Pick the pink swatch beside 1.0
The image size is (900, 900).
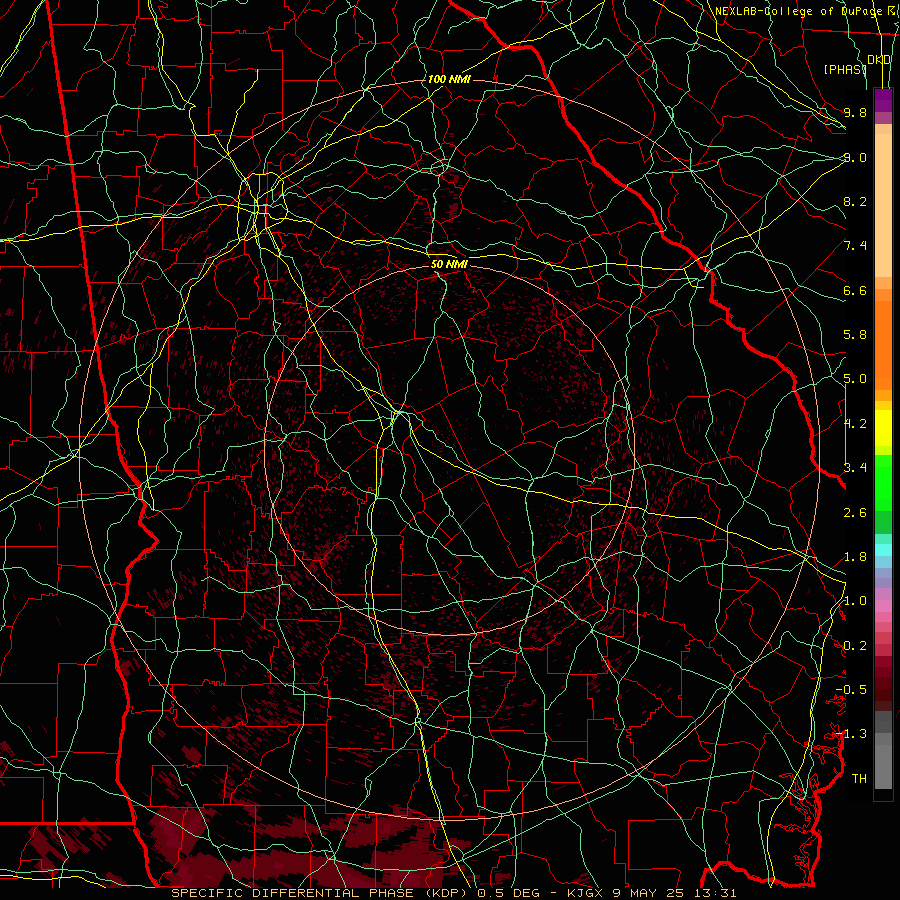point(883,606)
